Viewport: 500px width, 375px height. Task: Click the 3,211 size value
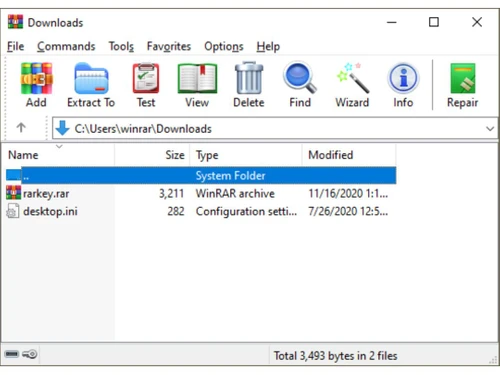171,194
